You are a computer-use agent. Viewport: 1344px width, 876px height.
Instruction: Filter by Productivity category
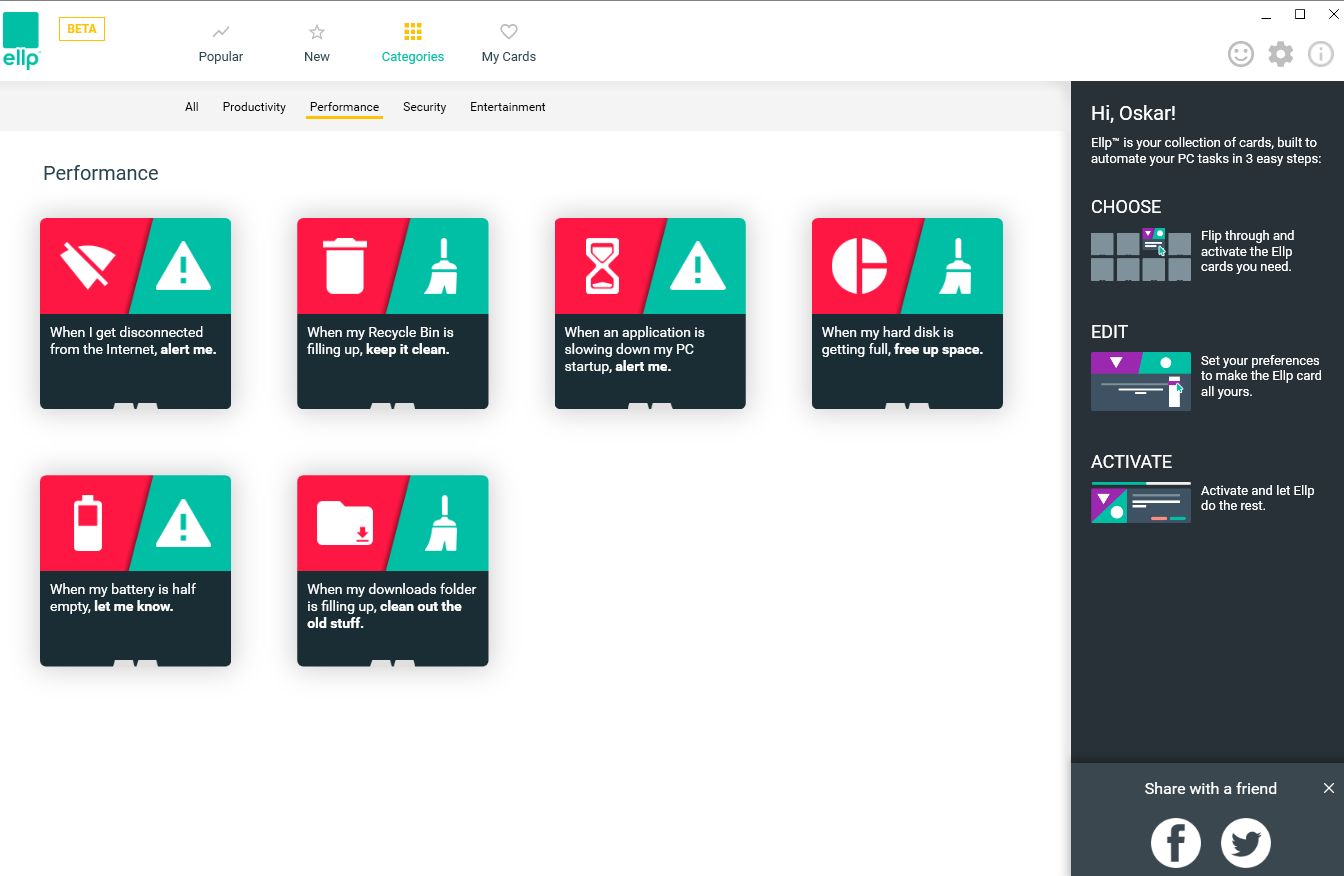point(254,107)
